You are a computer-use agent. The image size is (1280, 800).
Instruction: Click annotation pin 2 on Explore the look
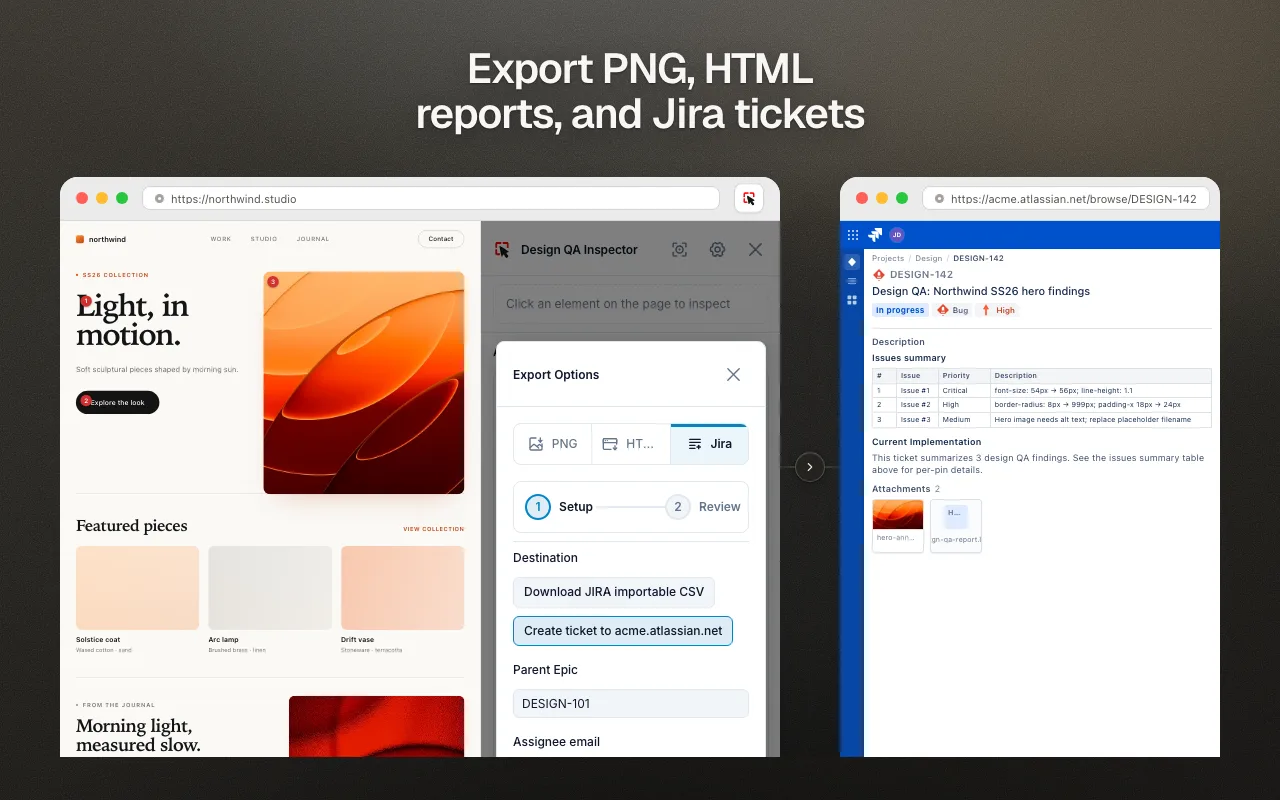pos(86,401)
